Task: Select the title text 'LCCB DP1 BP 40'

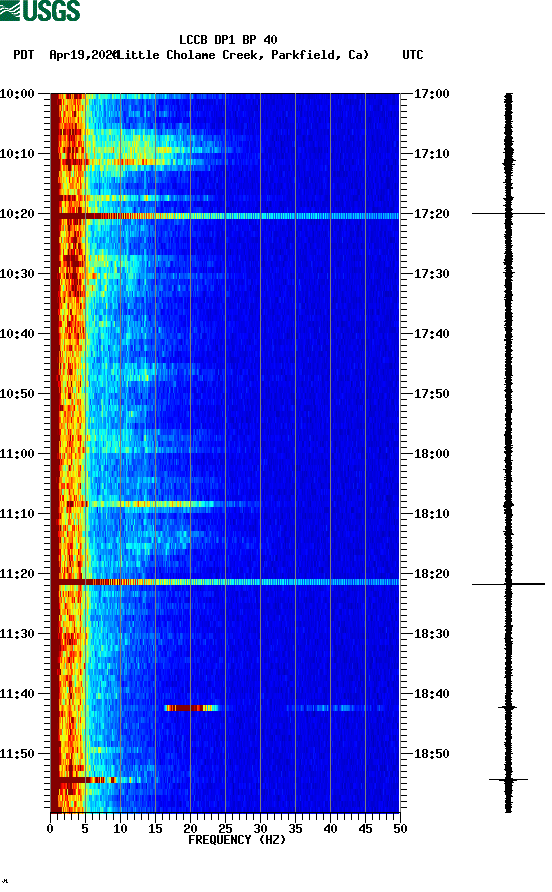Action: point(228,40)
